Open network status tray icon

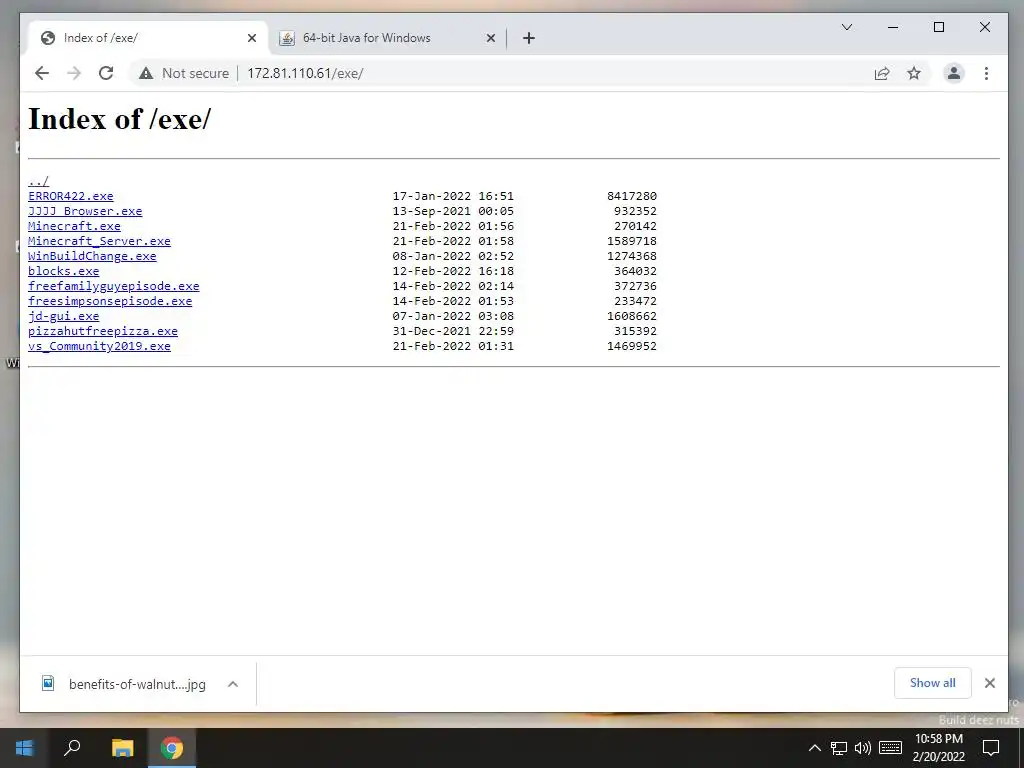point(839,748)
